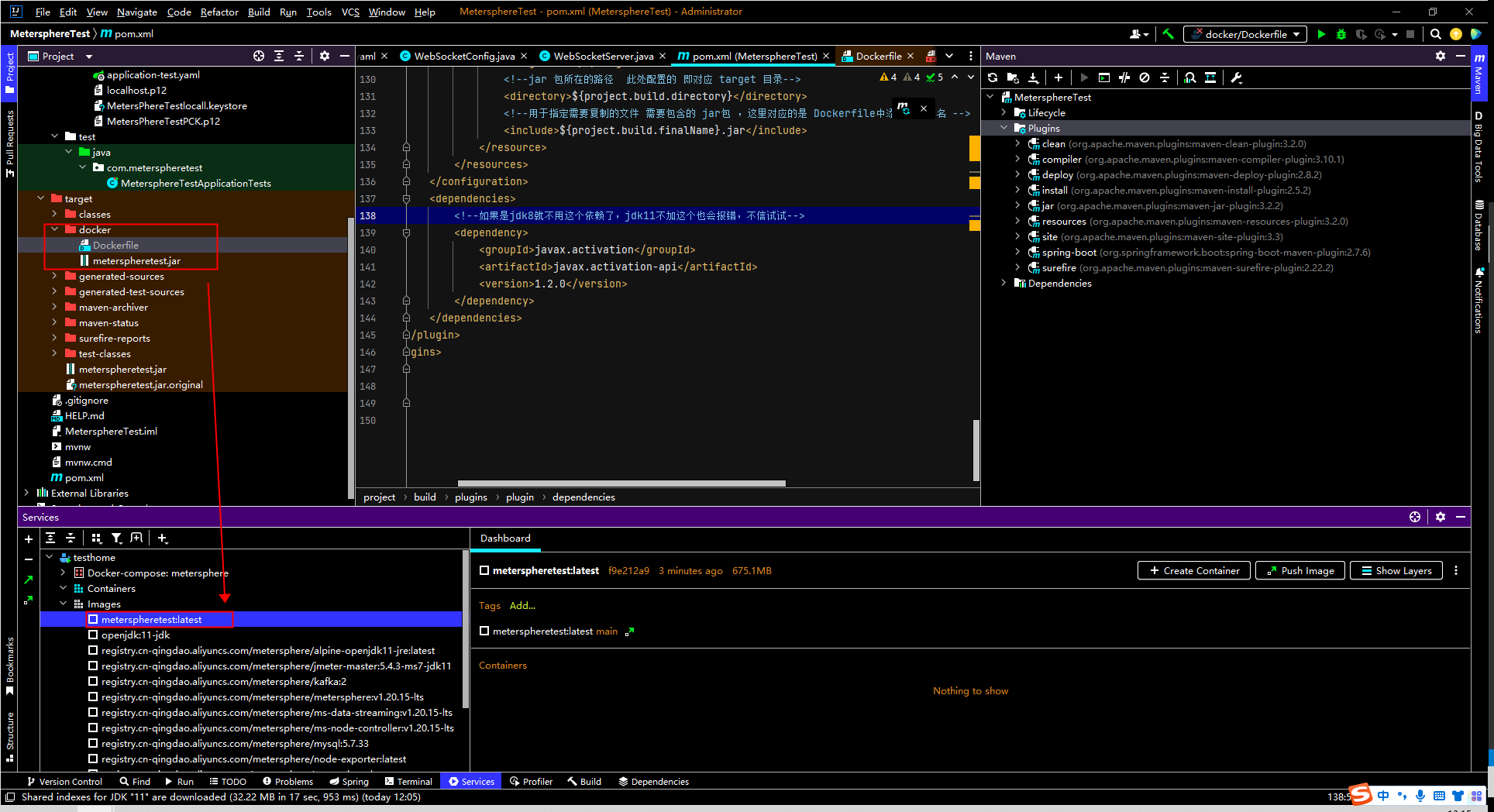The height and width of the screenshot is (812, 1494).
Task: Open more actions kebab menu in Dashboard
Action: pos(1456,570)
